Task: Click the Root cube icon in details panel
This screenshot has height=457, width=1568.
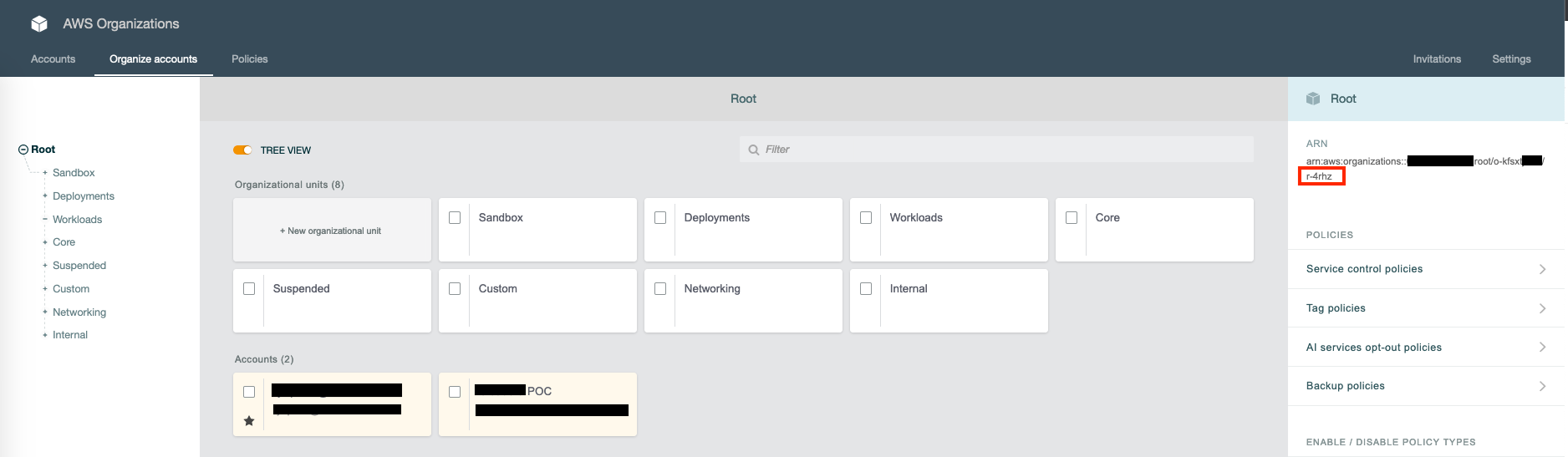Action: [1313, 99]
